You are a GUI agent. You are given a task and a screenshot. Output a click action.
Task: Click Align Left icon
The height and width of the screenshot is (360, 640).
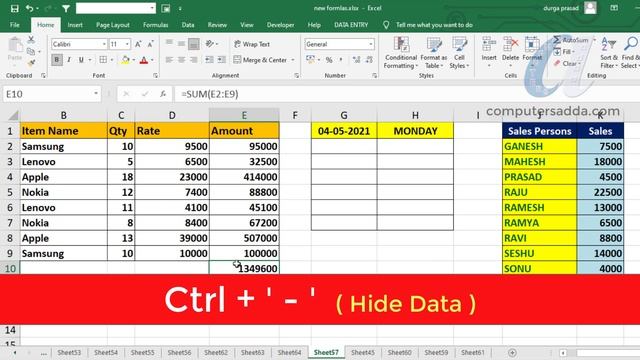click(x=169, y=60)
